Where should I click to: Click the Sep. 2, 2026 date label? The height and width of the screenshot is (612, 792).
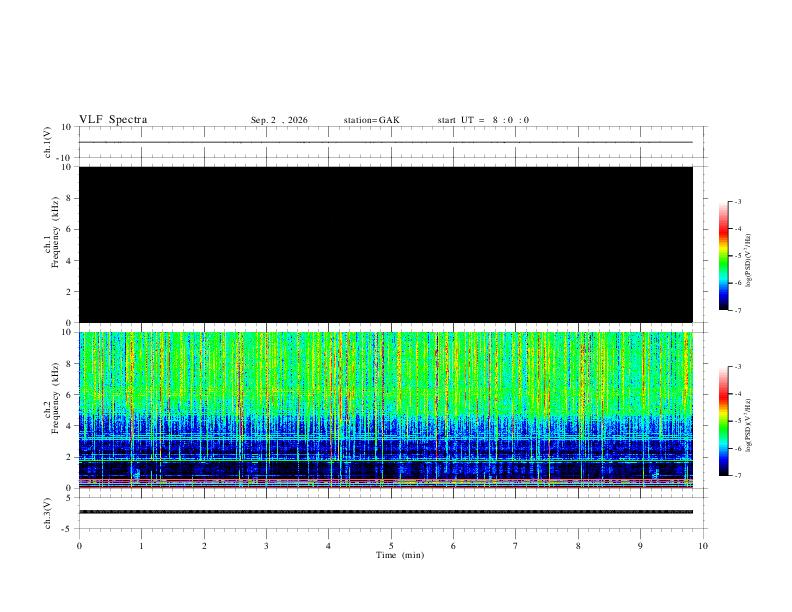coord(279,120)
